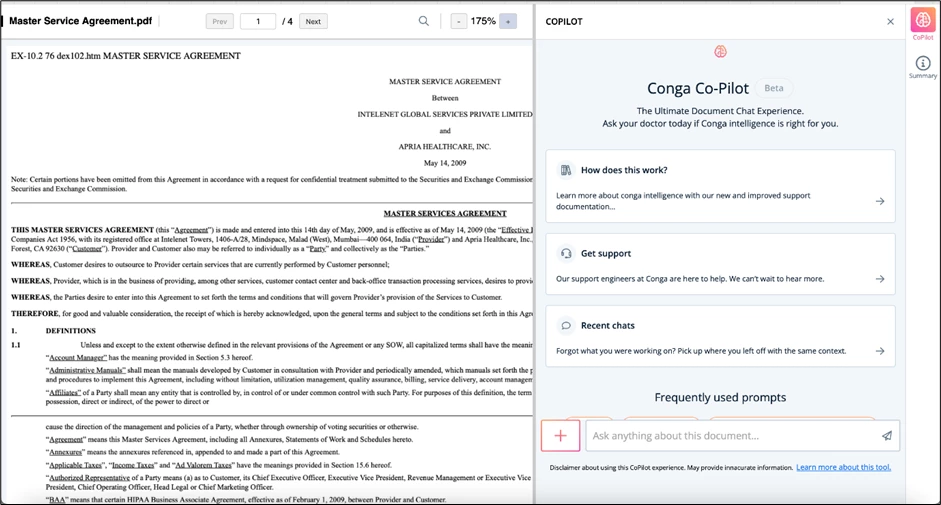Screen dimensions: 941x505
Task: Click the Conga brain logo above the title
Action: click(x=720, y=52)
